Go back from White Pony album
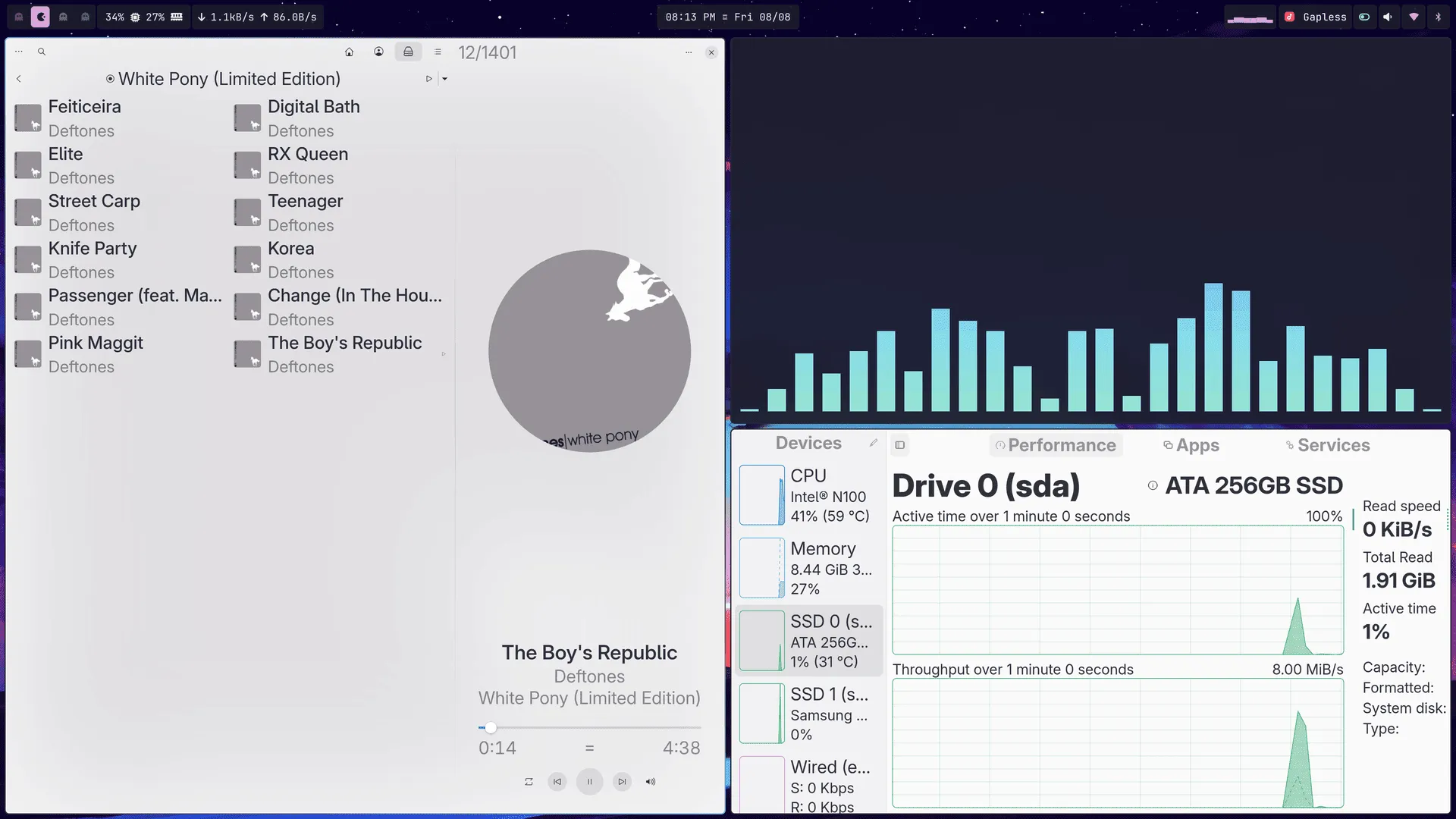Screen dimensions: 1456x819 tap(19, 79)
